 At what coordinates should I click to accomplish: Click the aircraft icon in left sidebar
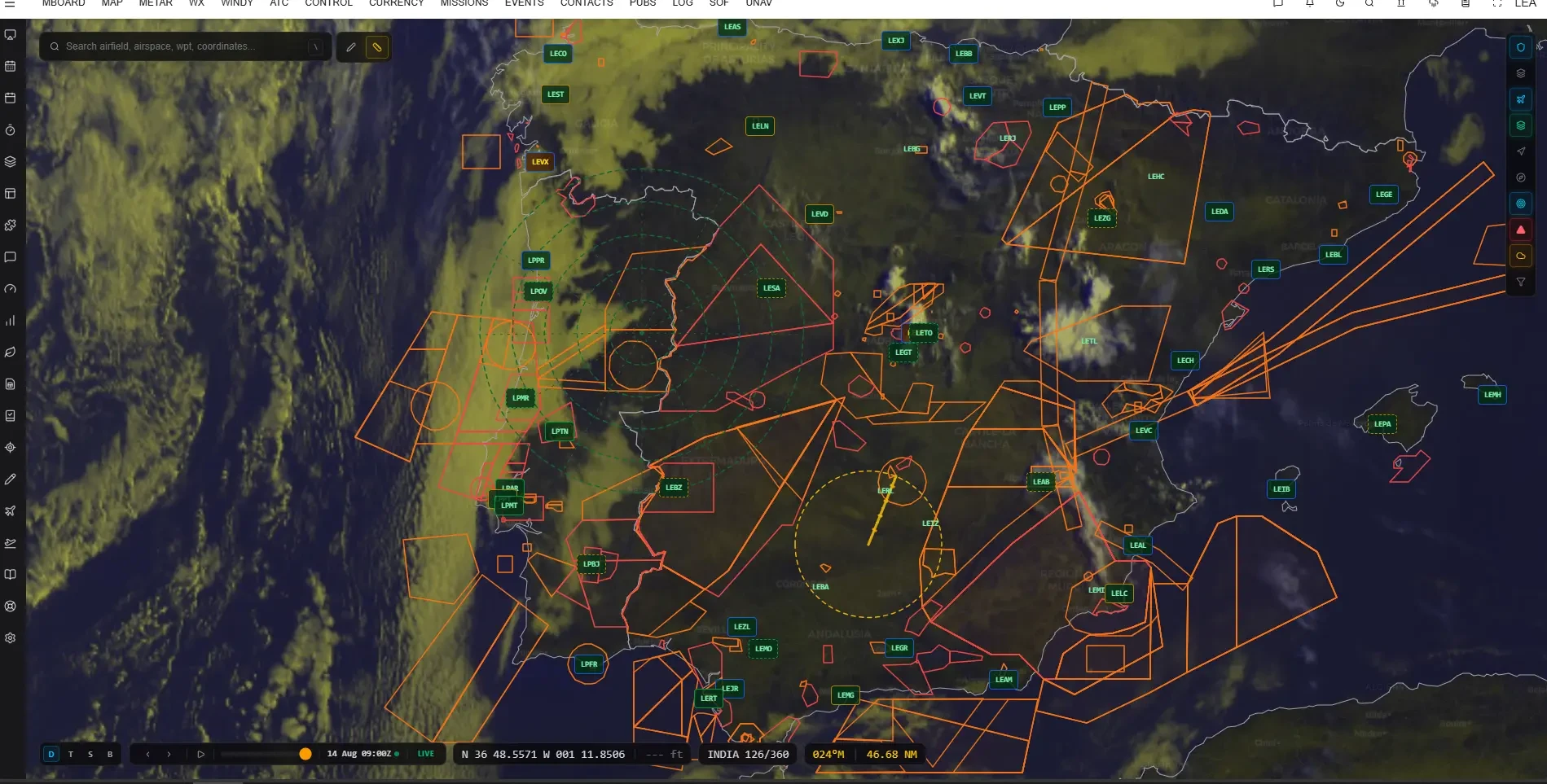[11, 511]
